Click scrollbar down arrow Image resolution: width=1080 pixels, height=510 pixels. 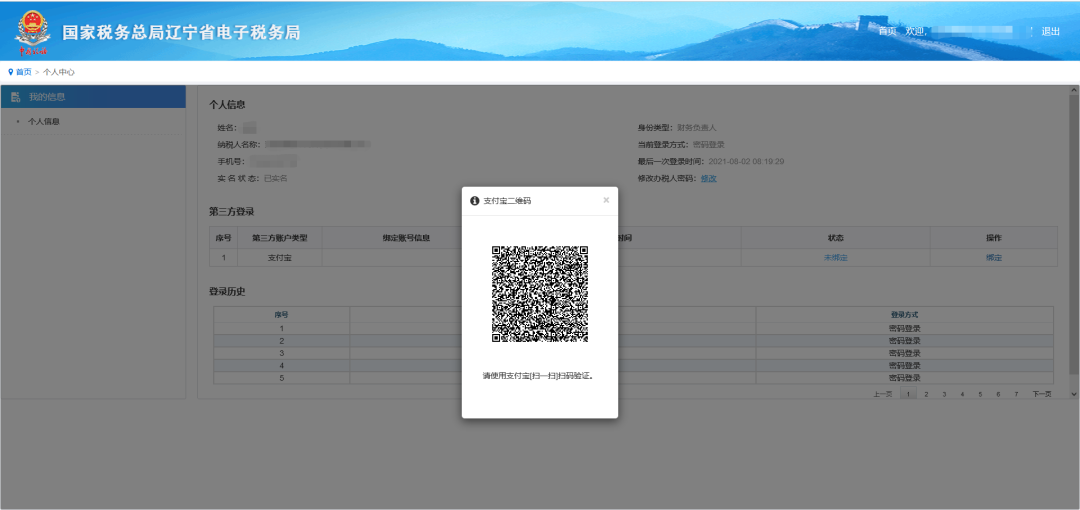(x=1074, y=394)
